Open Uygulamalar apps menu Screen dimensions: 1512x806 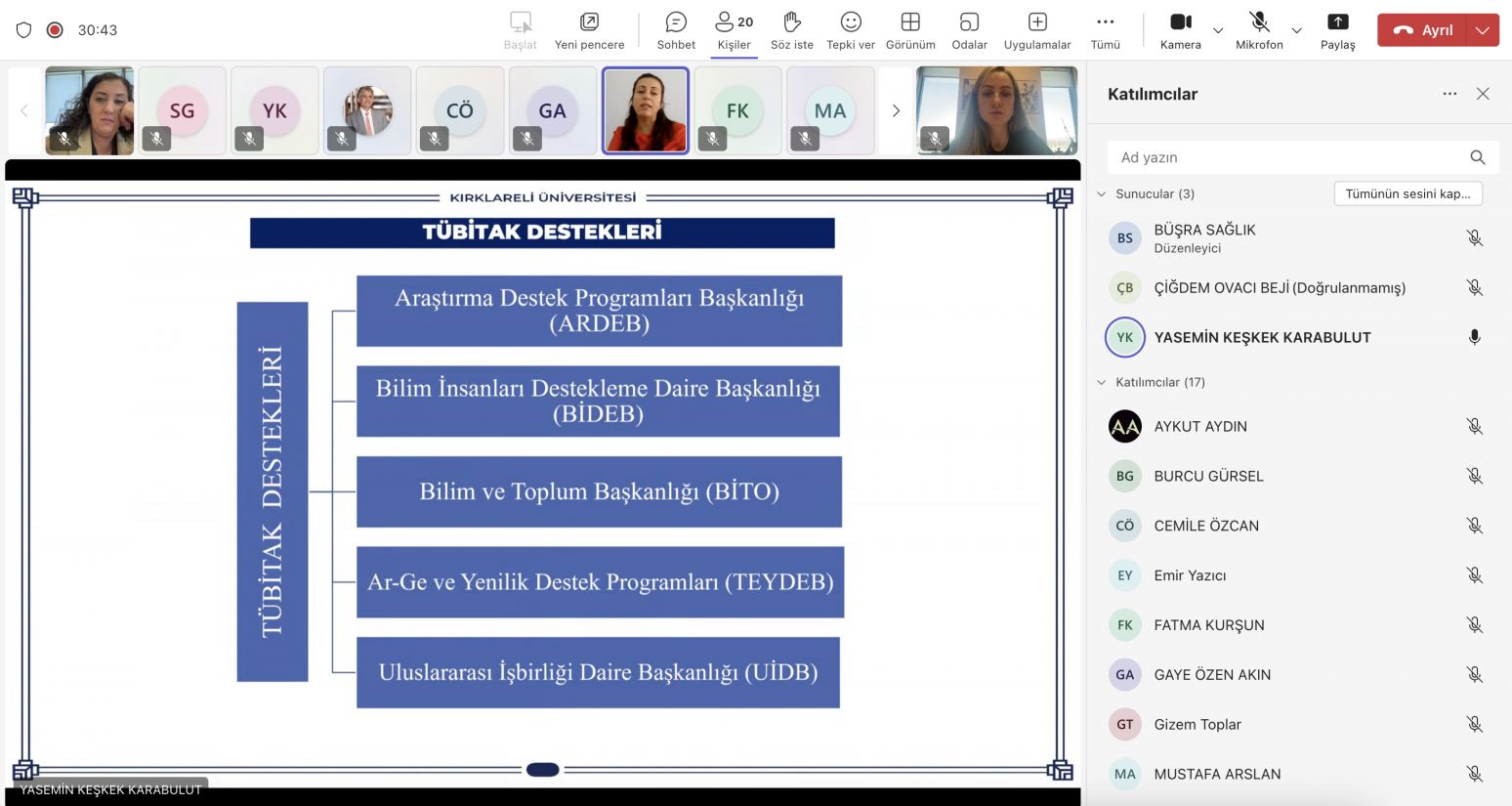(1037, 30)
